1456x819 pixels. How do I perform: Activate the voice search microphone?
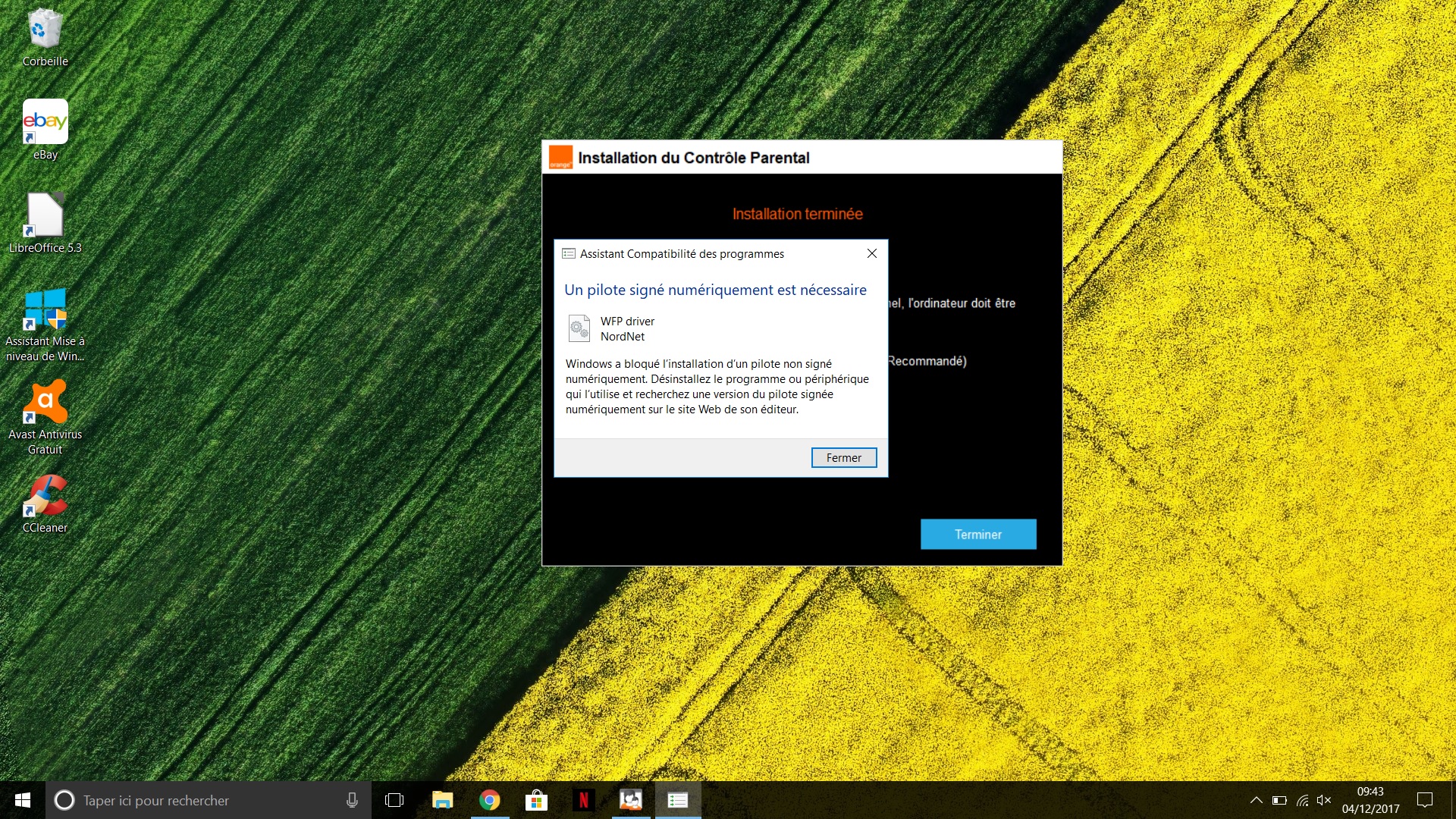click(351, 800)
